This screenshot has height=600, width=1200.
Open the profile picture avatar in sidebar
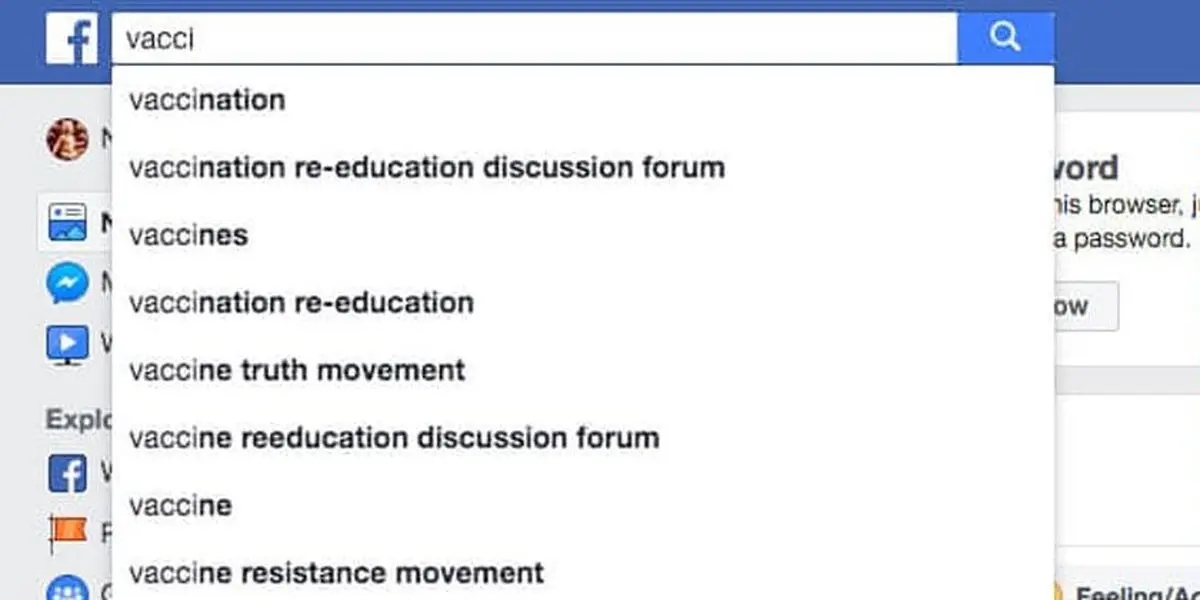pos(68,140)
